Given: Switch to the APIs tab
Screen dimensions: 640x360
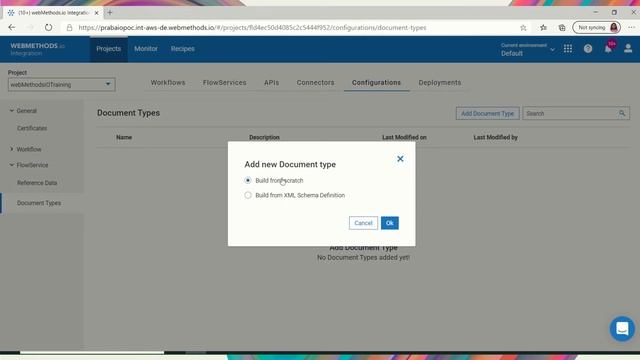Looking at the screenshot, I should click(x=271, y=82).
